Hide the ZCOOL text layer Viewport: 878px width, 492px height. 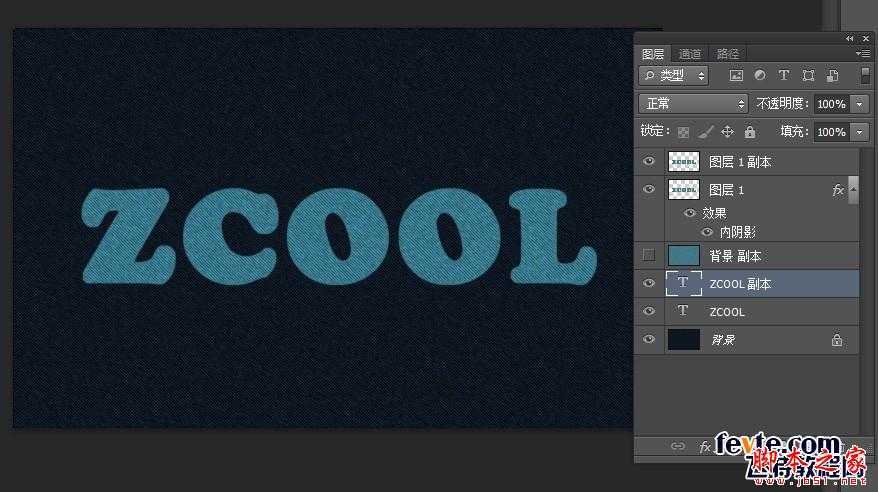click(x=648, y=311)
